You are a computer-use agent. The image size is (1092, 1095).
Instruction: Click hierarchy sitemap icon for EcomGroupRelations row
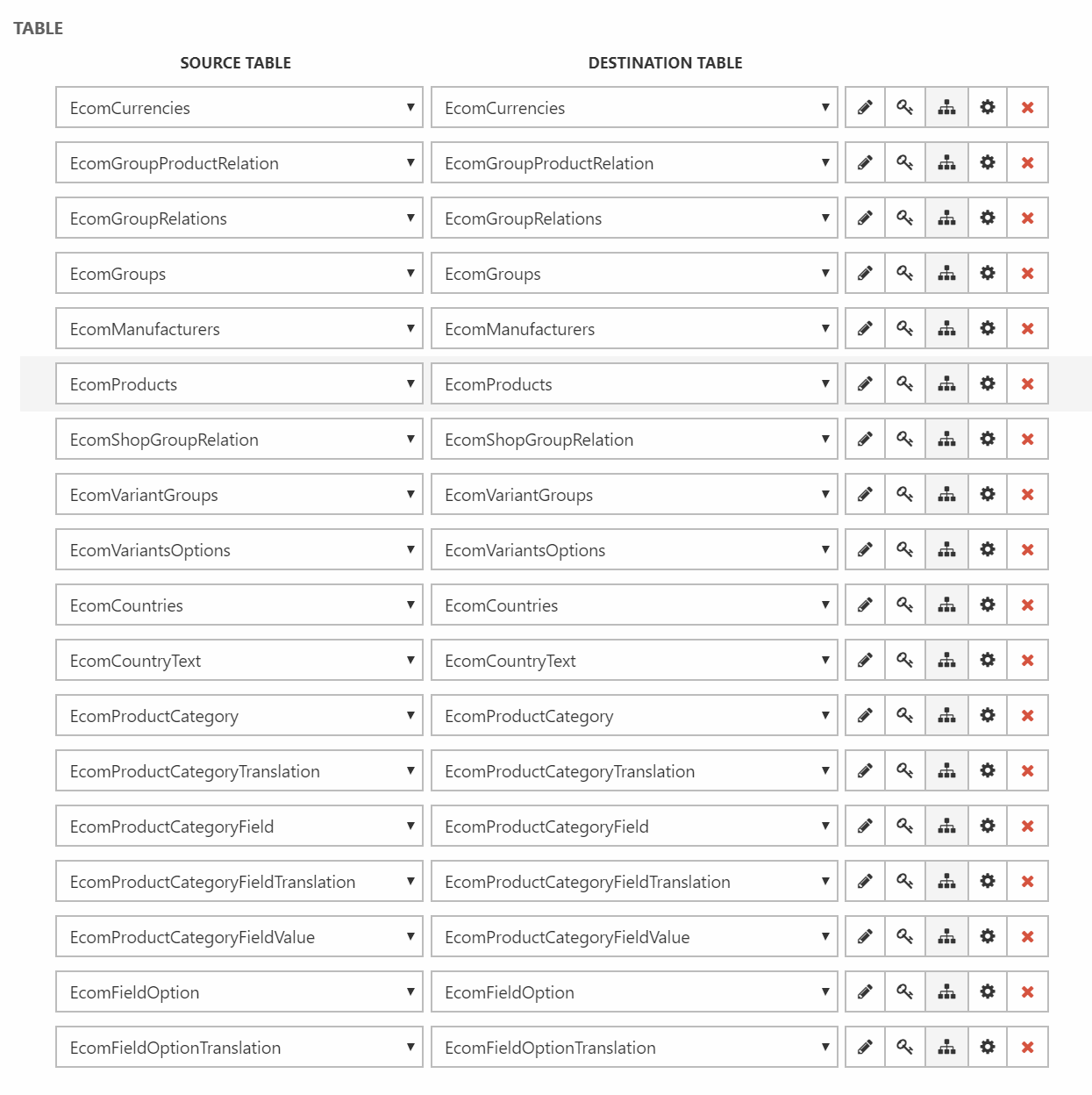tap(946, 218)
